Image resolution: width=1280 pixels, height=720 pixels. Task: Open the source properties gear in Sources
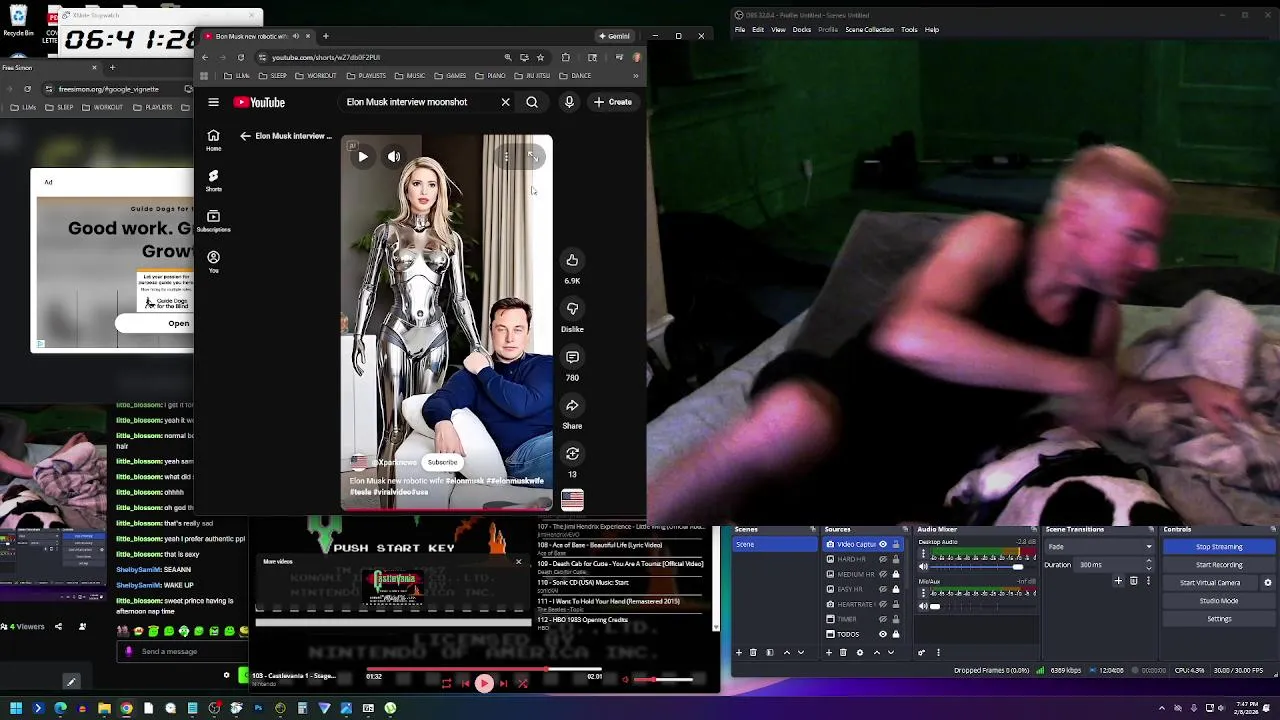[x=859, y=653]
